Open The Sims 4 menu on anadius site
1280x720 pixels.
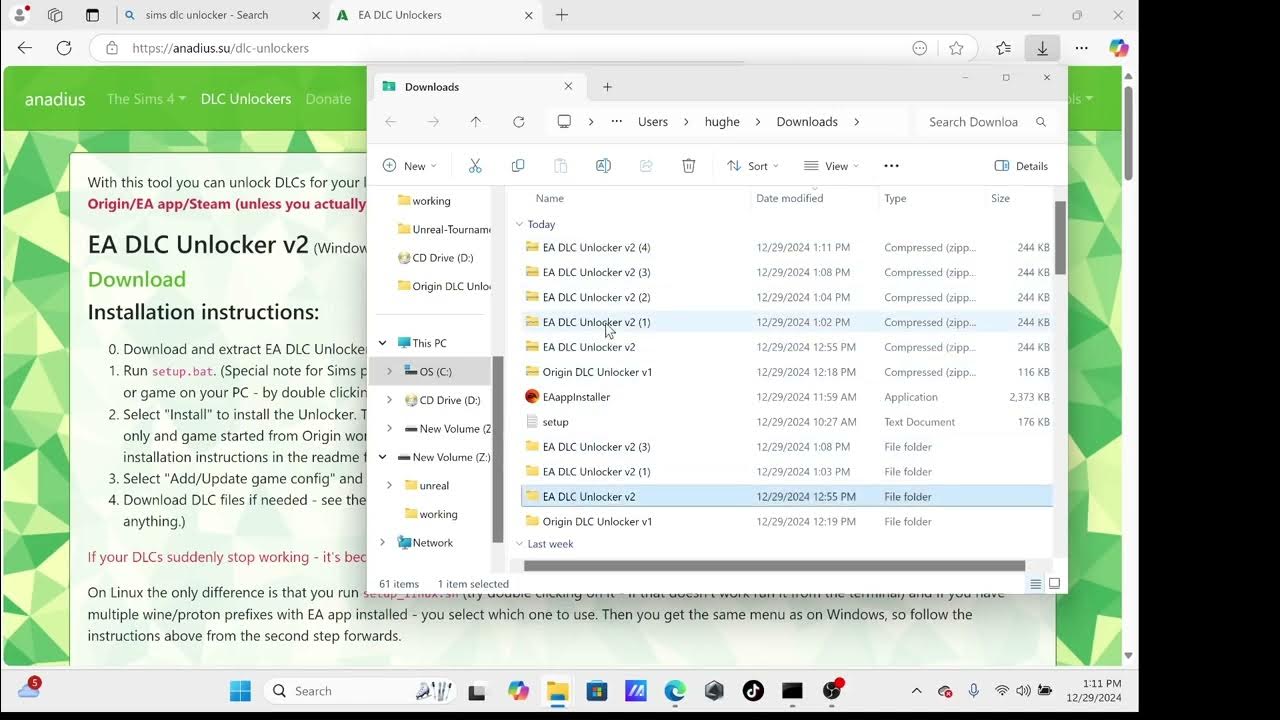tap(146, 99)
